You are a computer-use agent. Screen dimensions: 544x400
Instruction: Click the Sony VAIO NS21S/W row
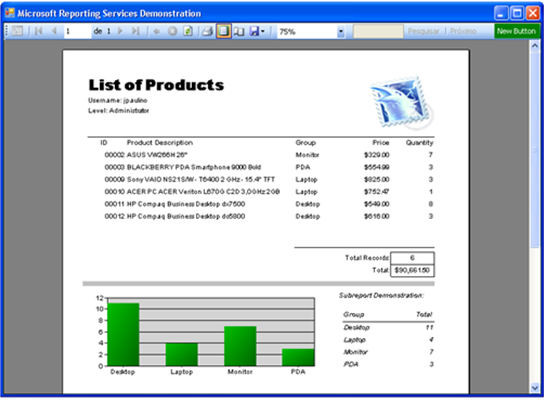pyautogui.click(x=261, y=179)
